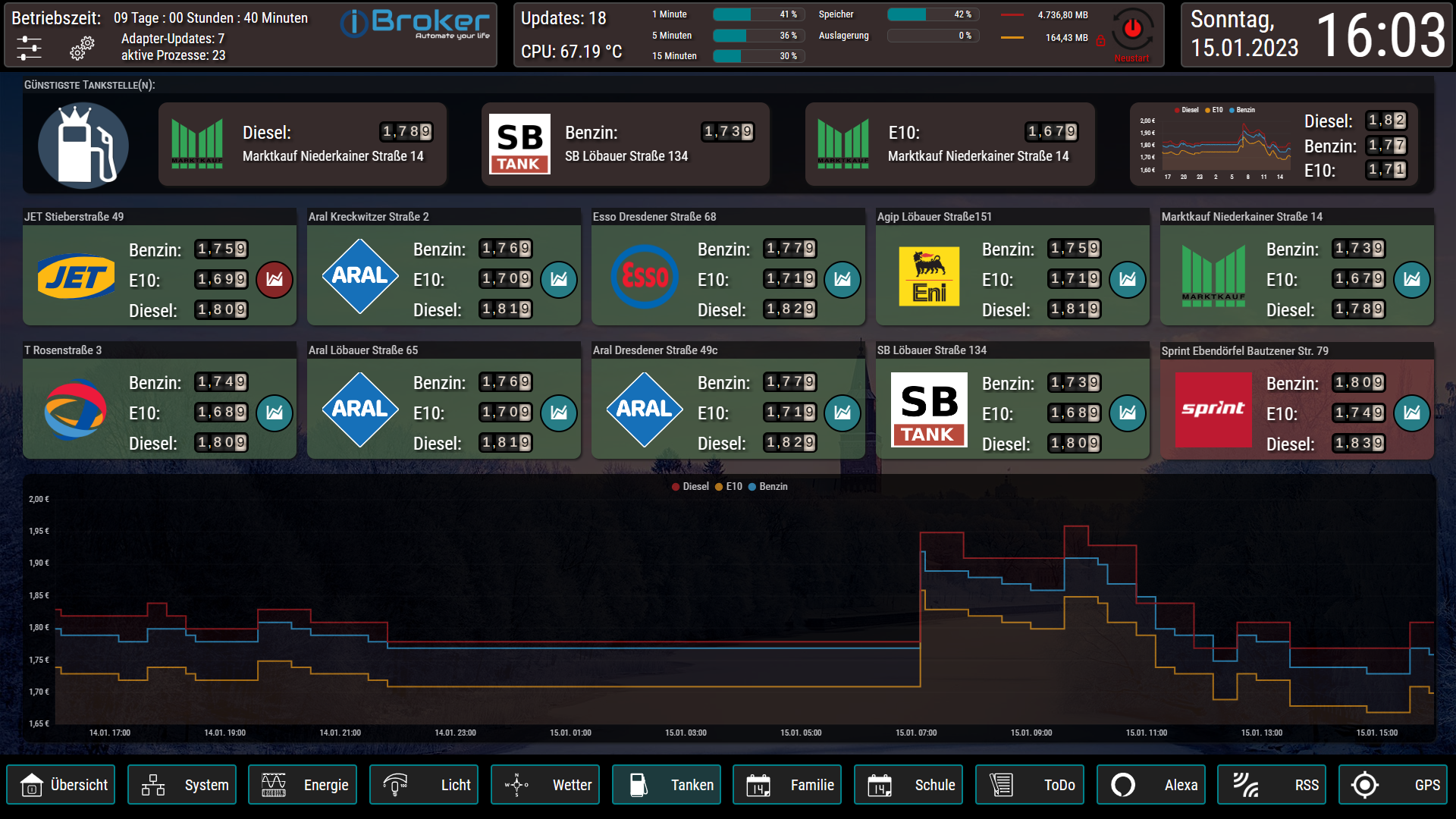
Task: Toggle Diesel in small average chart legend
Action: (x=1186, y=110)
